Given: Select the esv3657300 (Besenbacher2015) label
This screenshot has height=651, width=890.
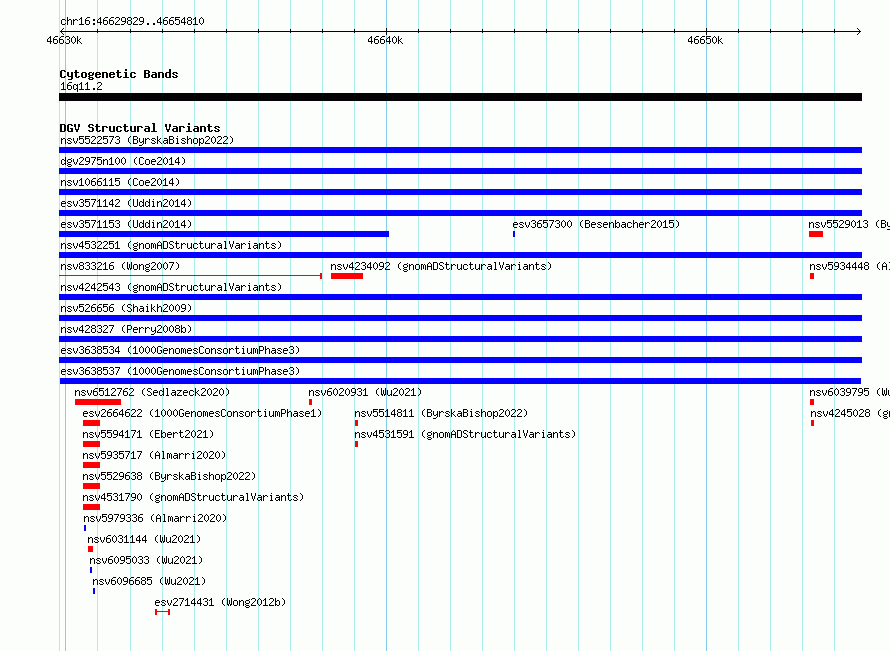Looking at the screenshot, I should 596,224.
